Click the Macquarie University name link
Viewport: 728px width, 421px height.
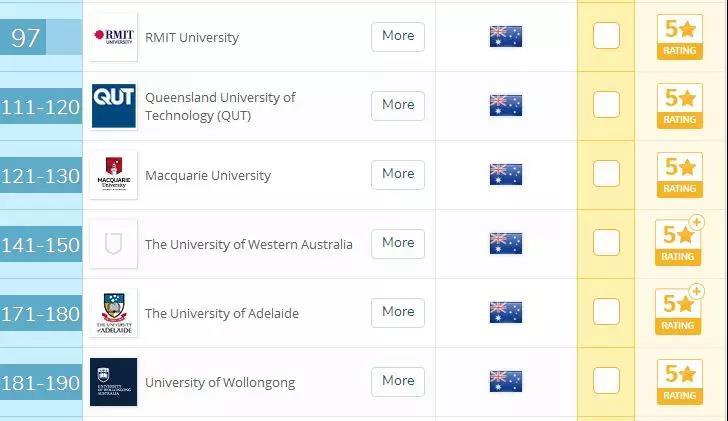(x=207, y=175)
